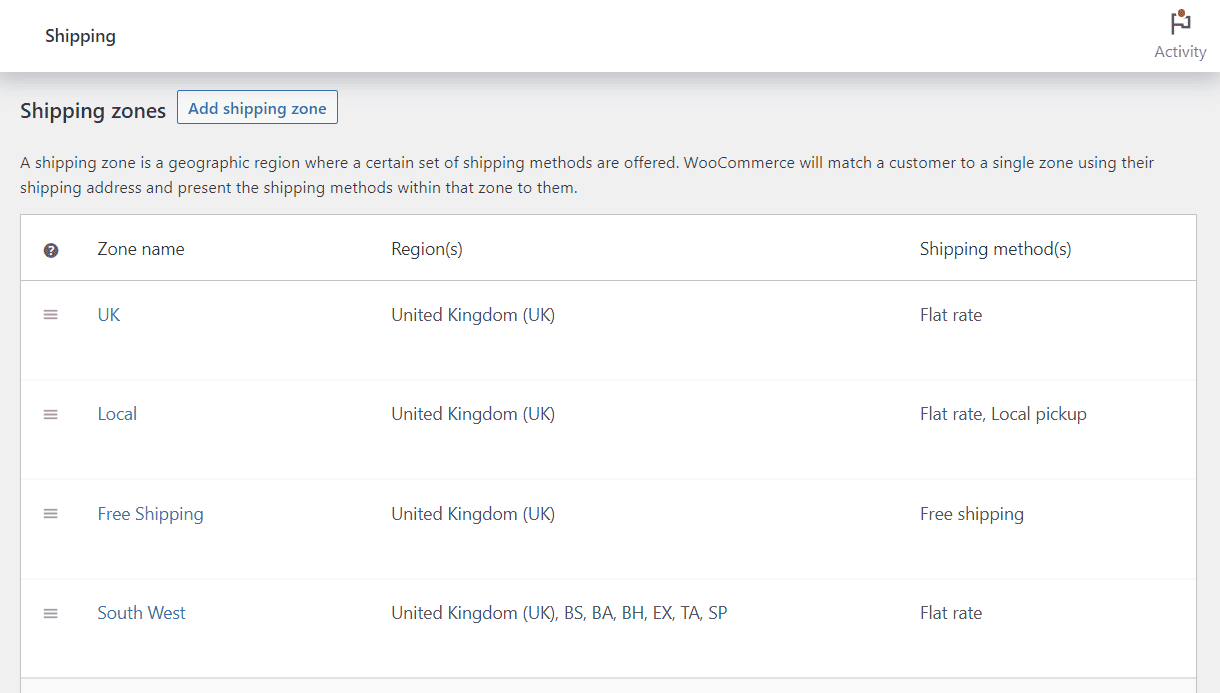Click the reorder handle beside UK zone
1220x693 pixels.
pos(51,314)
